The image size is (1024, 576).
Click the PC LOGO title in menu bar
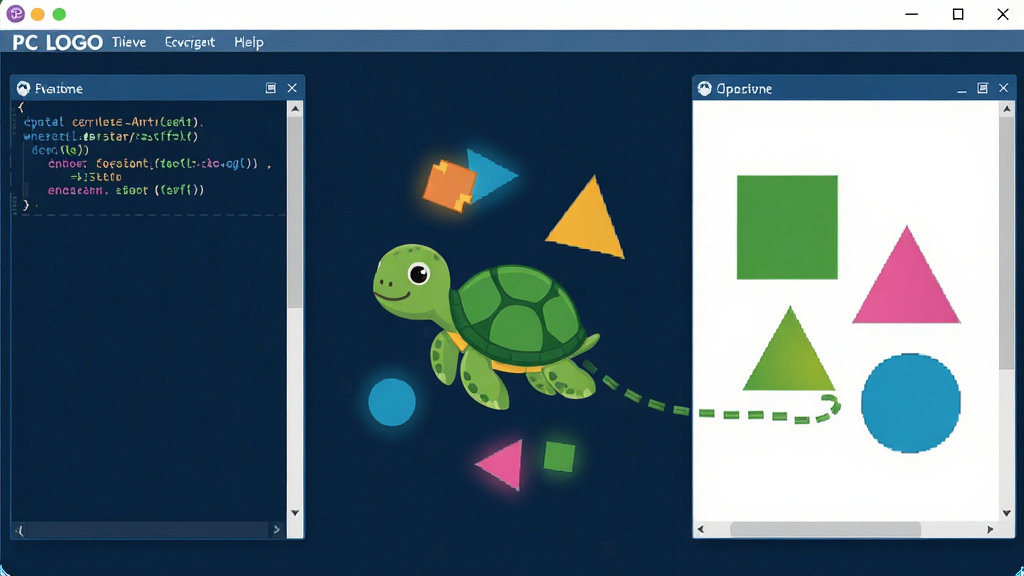[57, 42]
